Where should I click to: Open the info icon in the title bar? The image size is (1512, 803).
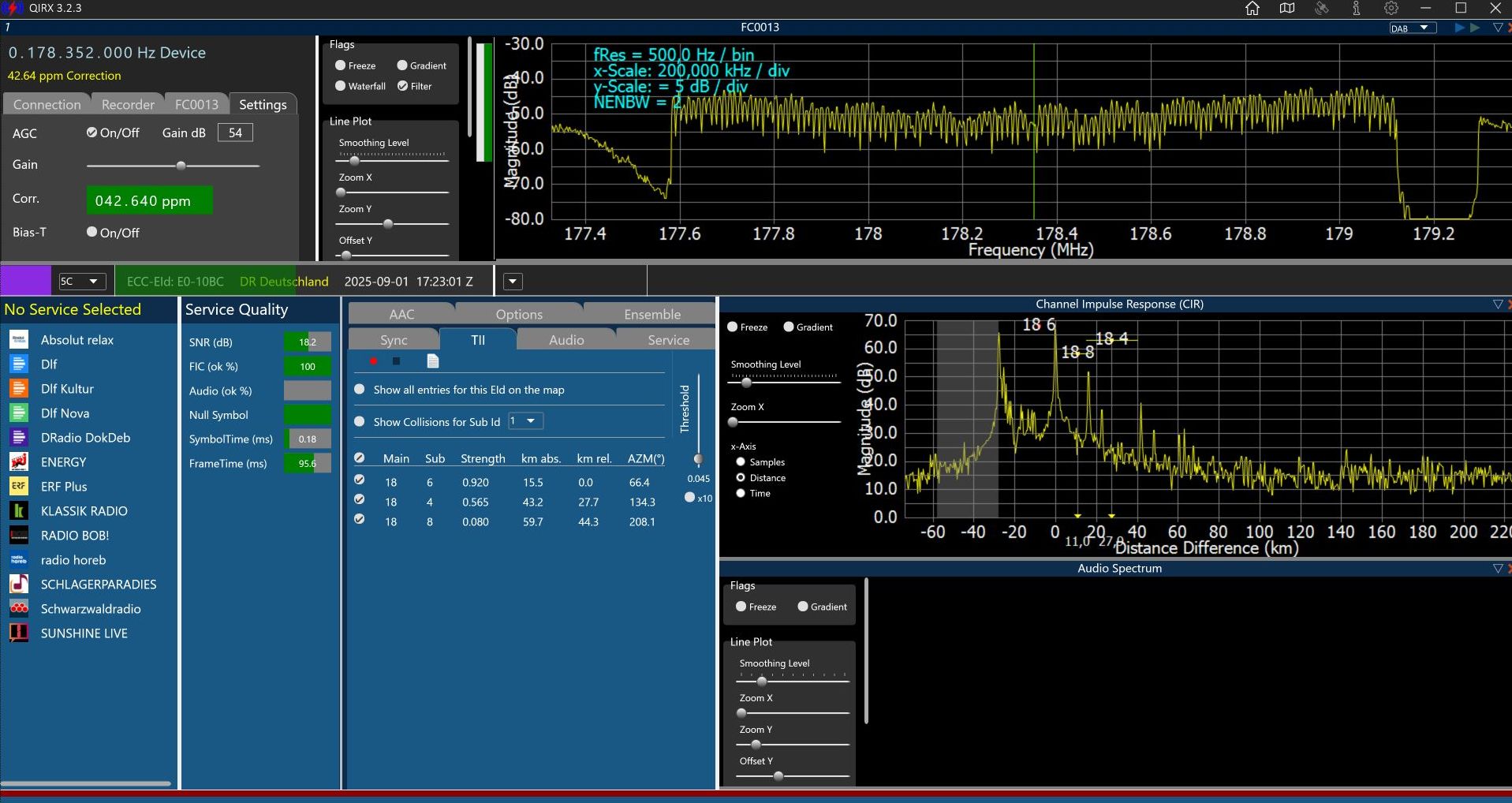coord(1357,8)
